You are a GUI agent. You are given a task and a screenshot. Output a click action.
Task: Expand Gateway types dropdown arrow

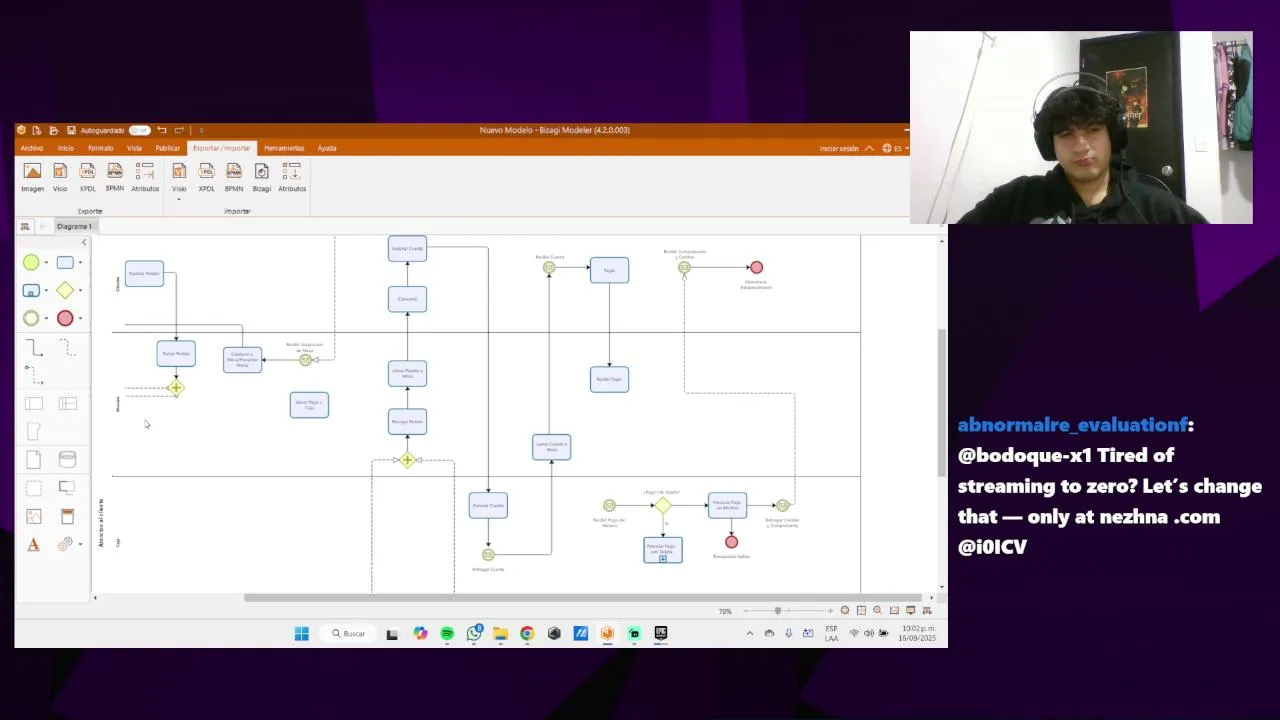point(80,291)
